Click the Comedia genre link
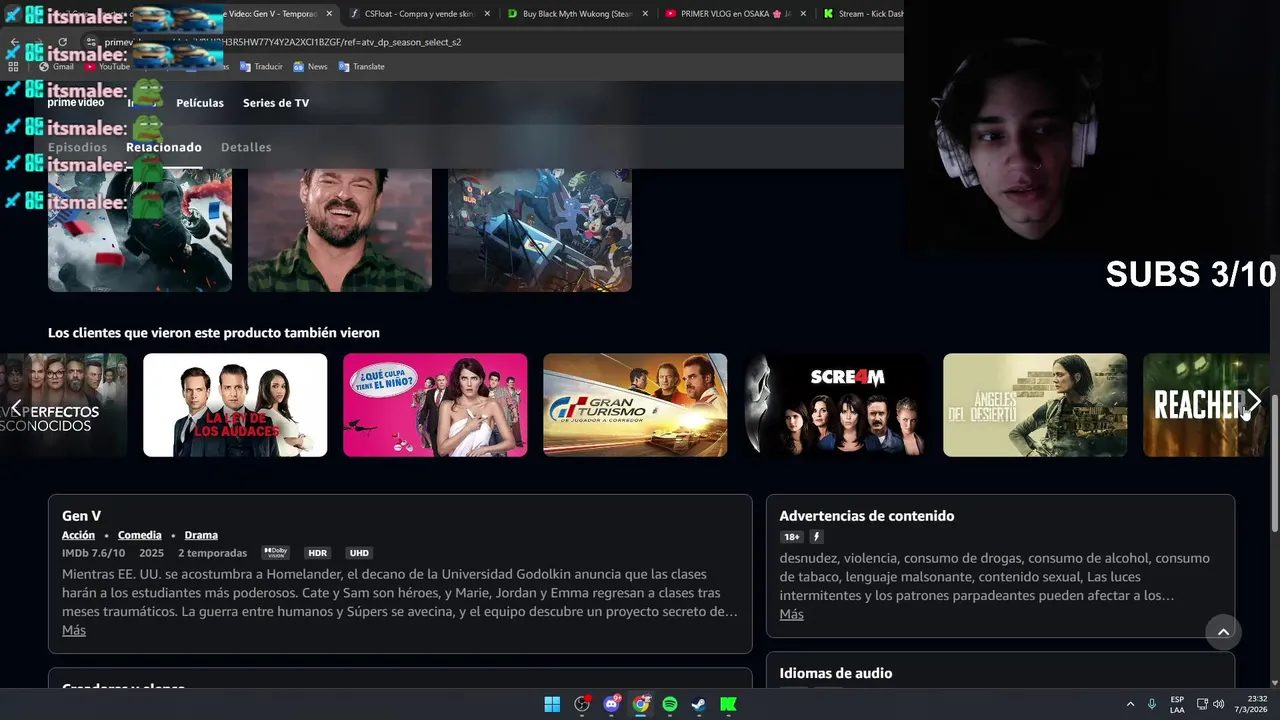This screenshot has width=1280, height=720. coord(139,535)
